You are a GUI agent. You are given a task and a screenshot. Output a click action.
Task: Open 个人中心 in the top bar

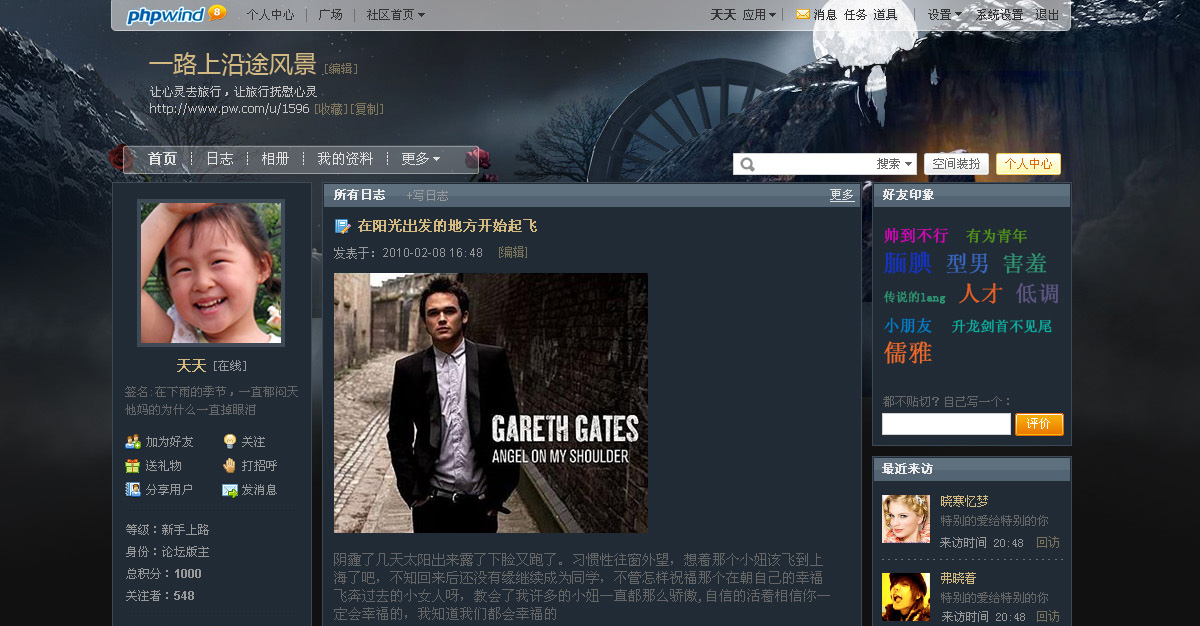click(x=270, y=15)
